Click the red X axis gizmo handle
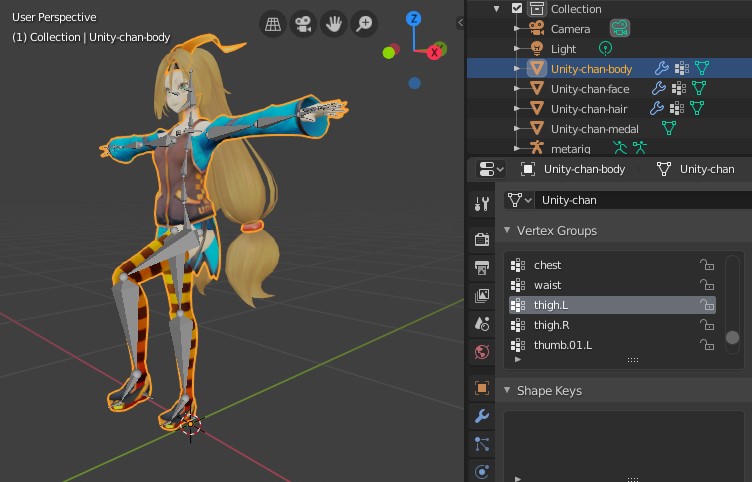 pos(435,52)
